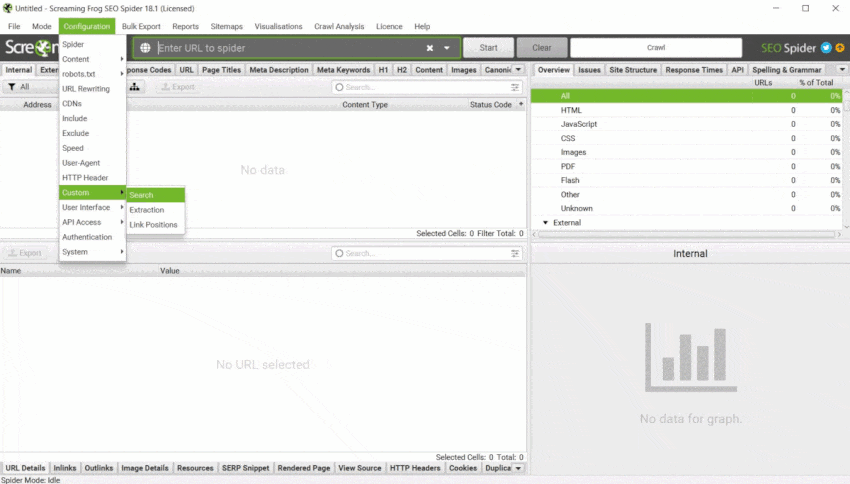
Task: Clear the URL field with X icon
Action: tap(430, 48)
